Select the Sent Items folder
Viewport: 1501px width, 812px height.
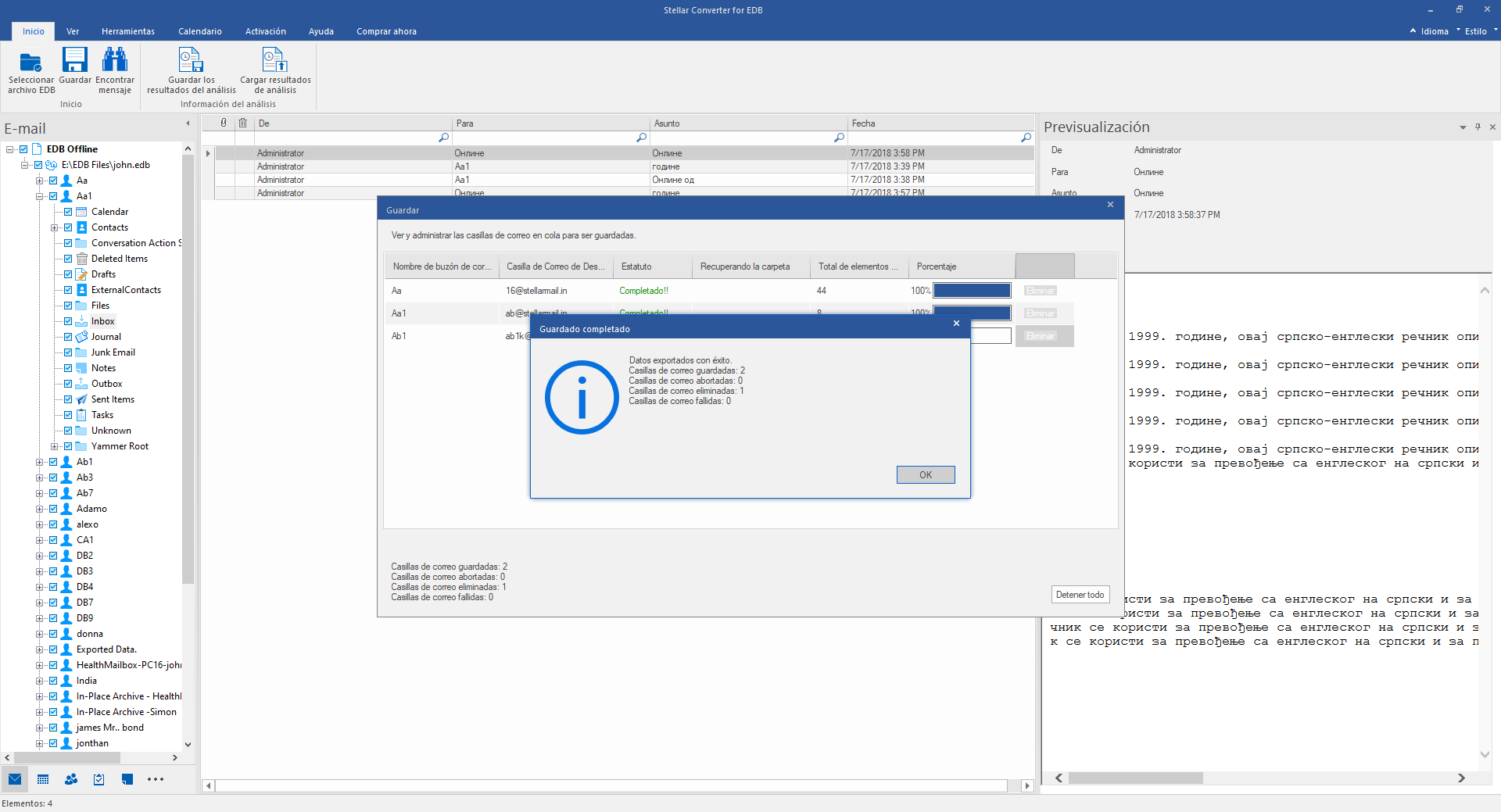tap(113, 399)
